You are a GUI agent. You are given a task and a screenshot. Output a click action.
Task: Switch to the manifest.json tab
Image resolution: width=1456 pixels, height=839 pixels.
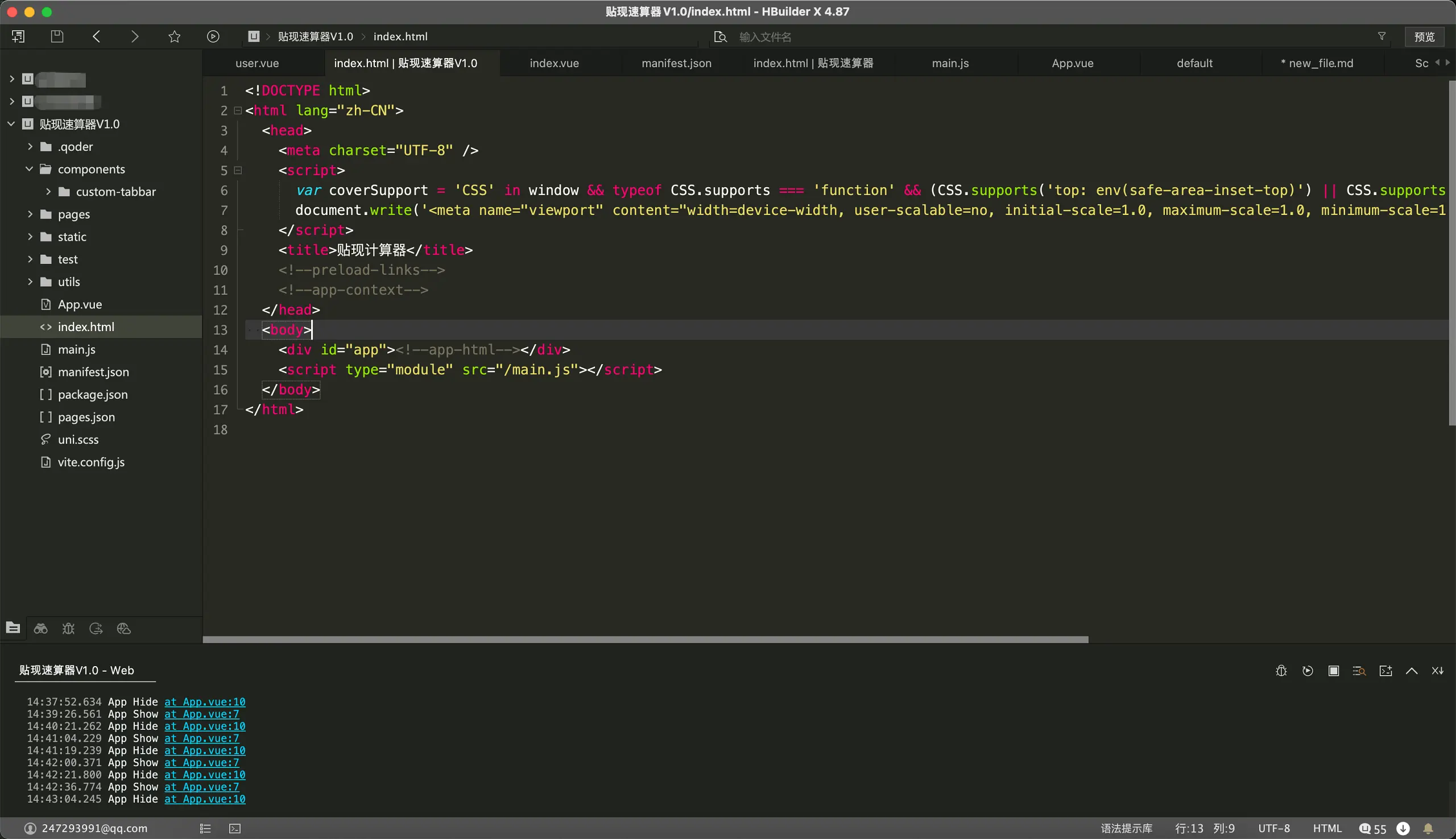[x=676, y=63]
